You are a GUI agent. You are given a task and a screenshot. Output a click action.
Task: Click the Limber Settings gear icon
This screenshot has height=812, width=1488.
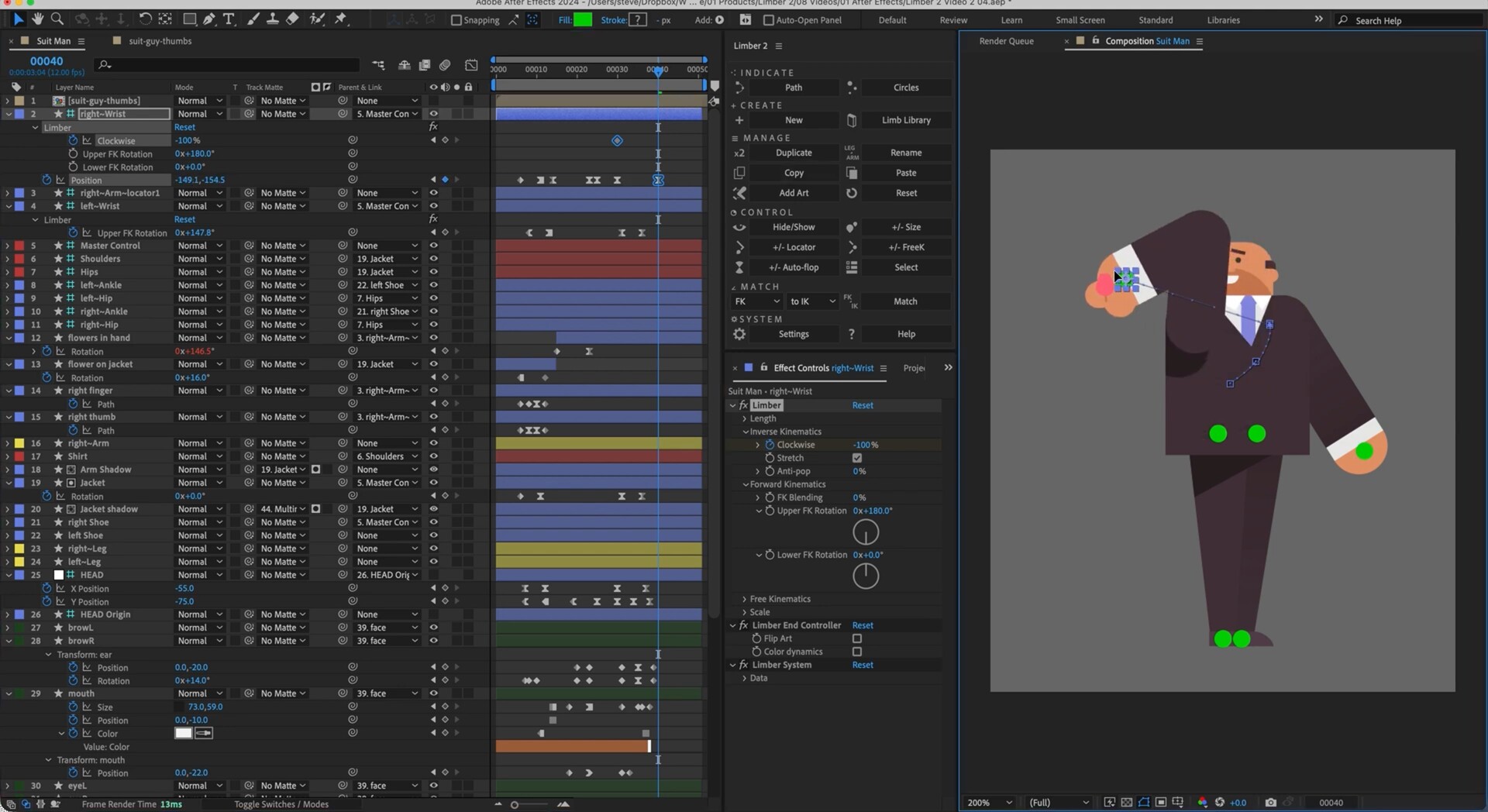coord(739,334)
